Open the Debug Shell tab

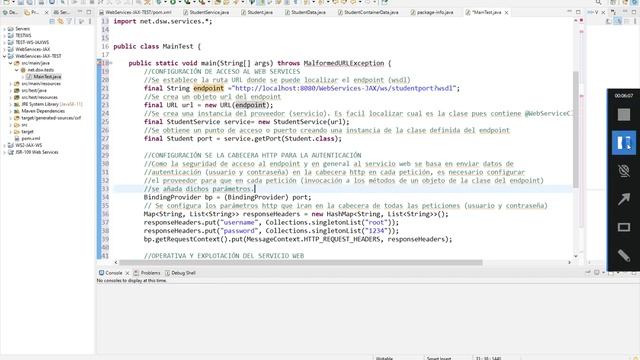(180, 273)
